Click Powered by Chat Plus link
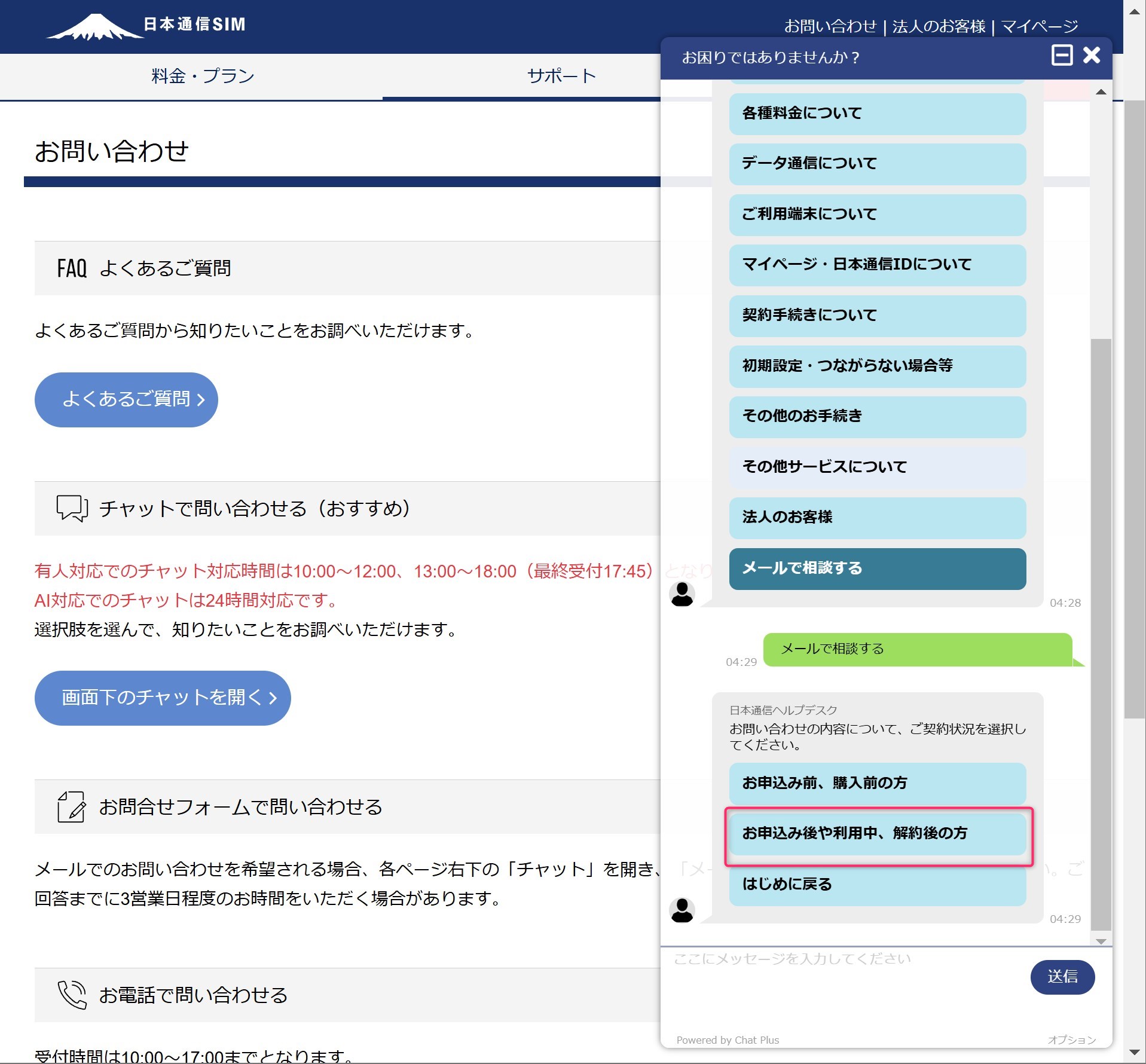The image size is (1146, 1064). coord(728,1040)
